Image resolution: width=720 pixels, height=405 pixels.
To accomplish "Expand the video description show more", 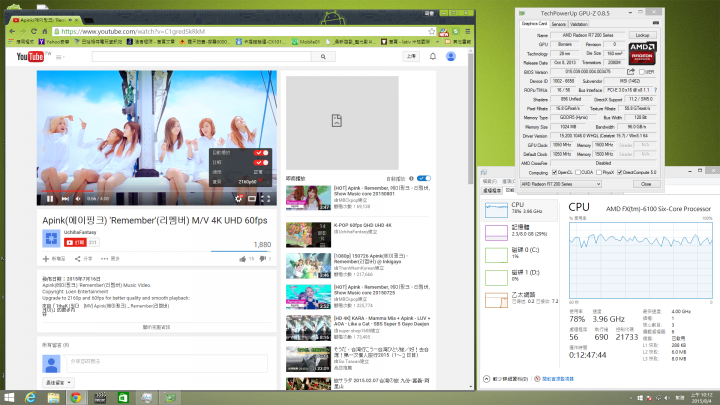I will pos(157,327).
